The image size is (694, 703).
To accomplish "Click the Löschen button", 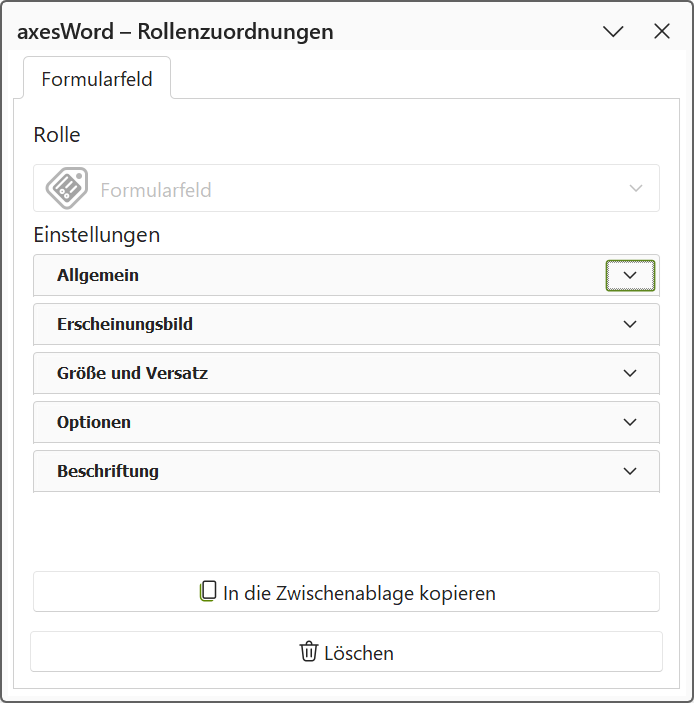I will pos(346,652).
